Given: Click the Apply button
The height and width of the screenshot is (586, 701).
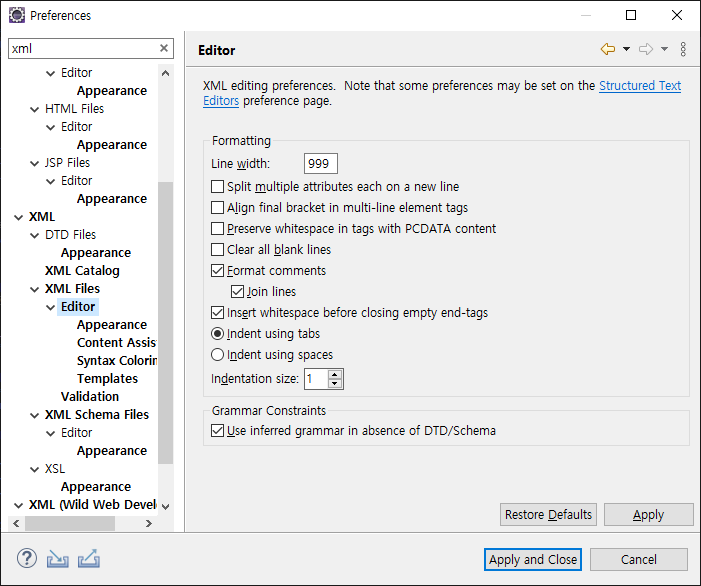Looking at the screenshot, I should pos(648,514).
